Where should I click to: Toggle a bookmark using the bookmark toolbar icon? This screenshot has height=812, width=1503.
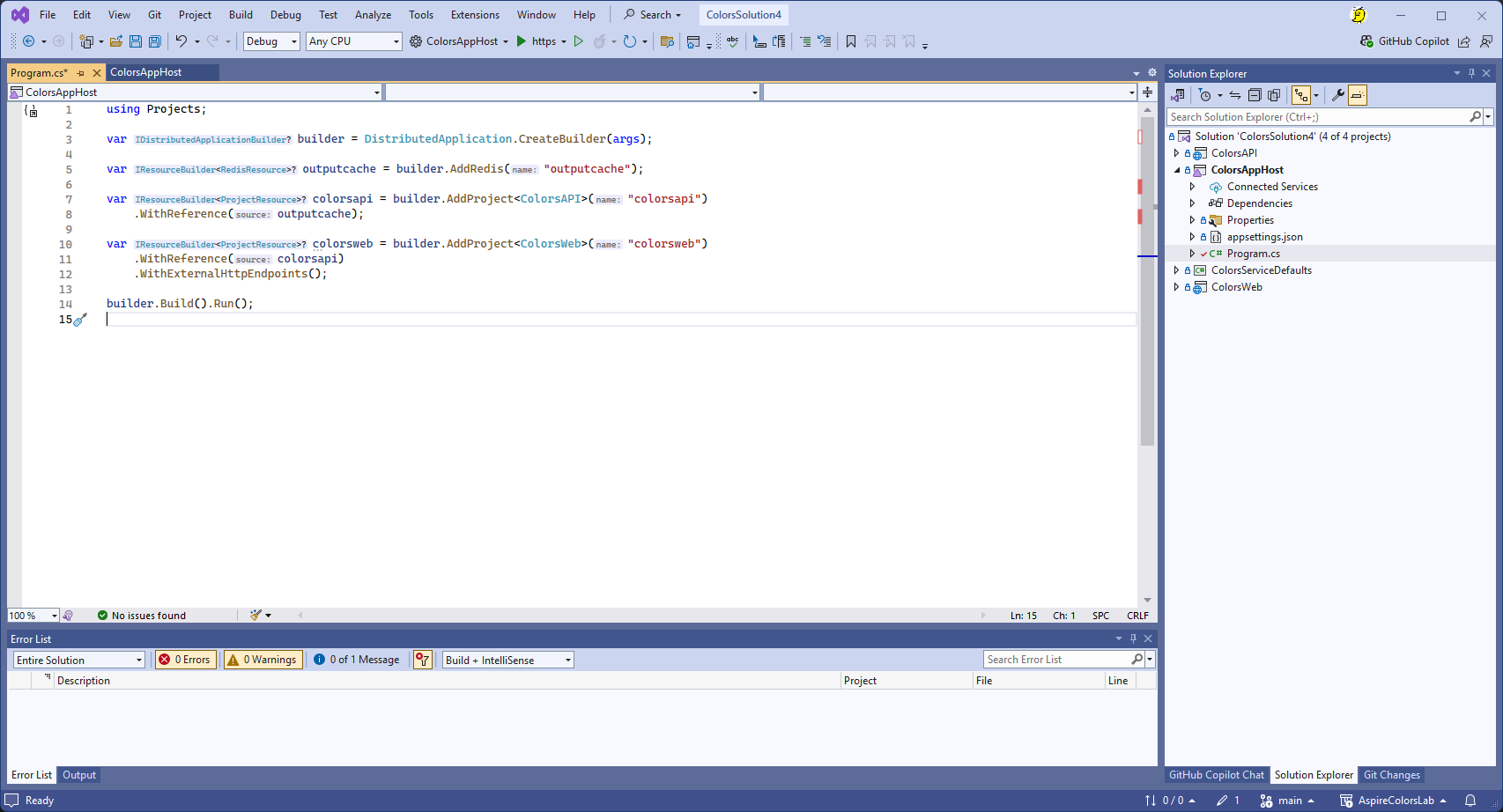851,41
